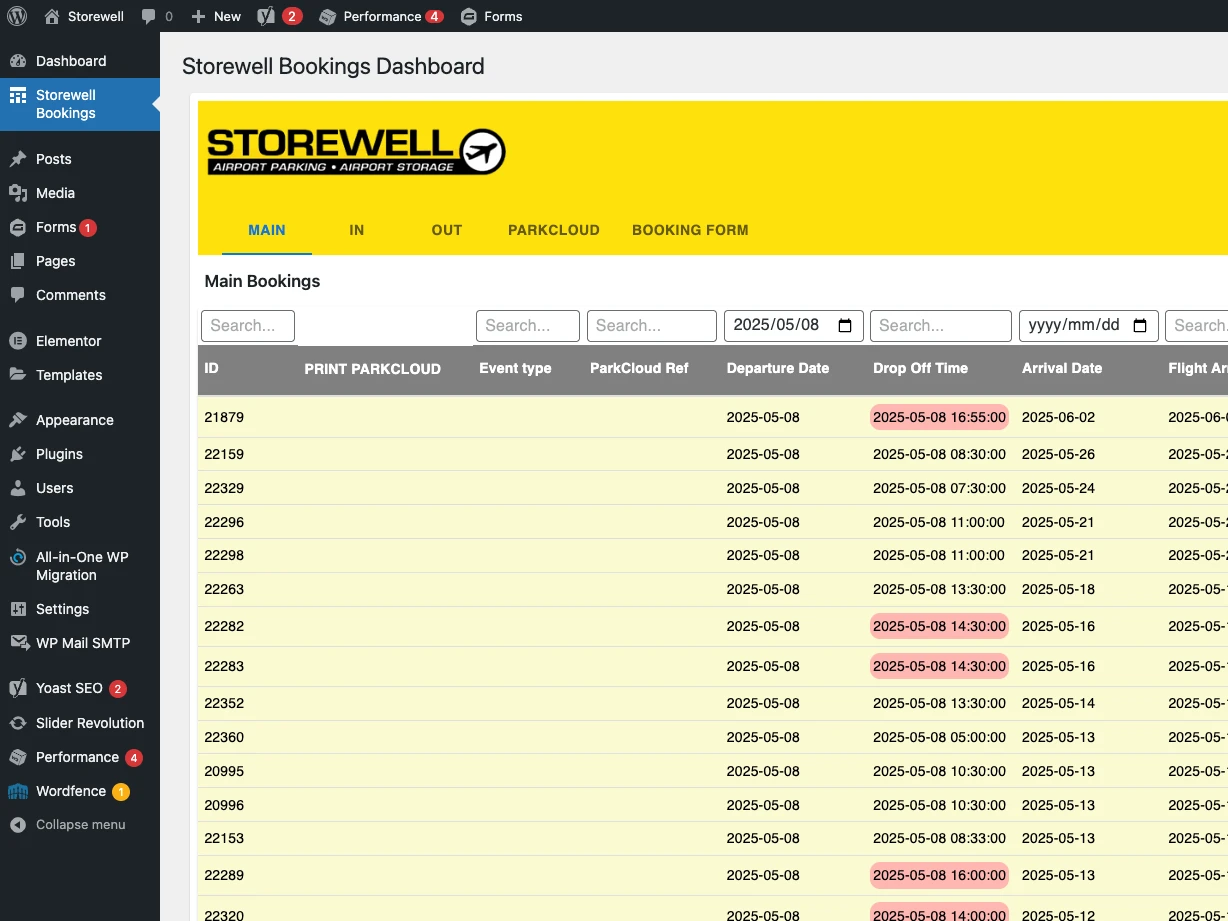The height and width of the screenshot is (921, 1228).
Task: Switch to the PARKCLOUD tab
Action: click(554, 230)
